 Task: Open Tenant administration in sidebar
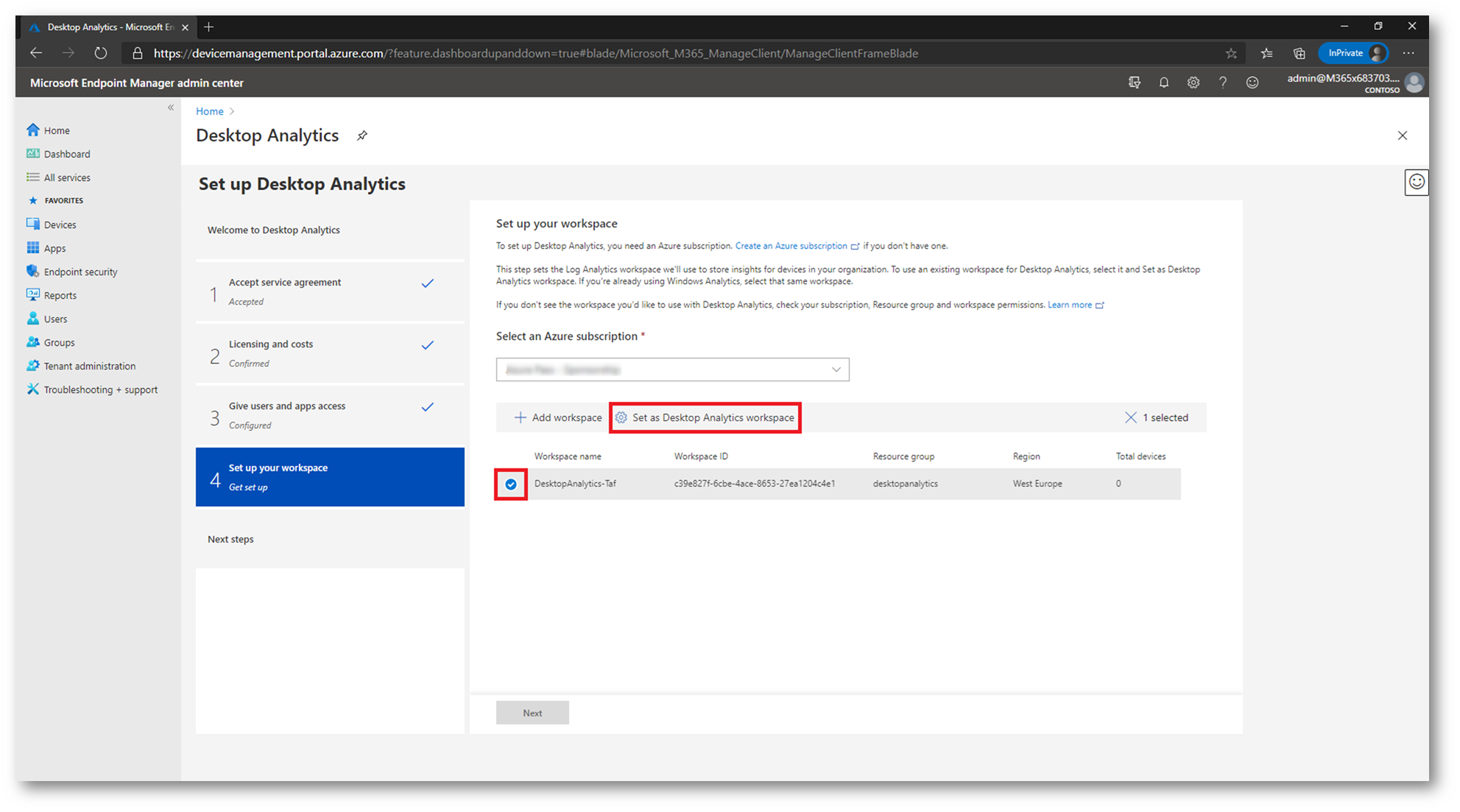pos(89,366)
